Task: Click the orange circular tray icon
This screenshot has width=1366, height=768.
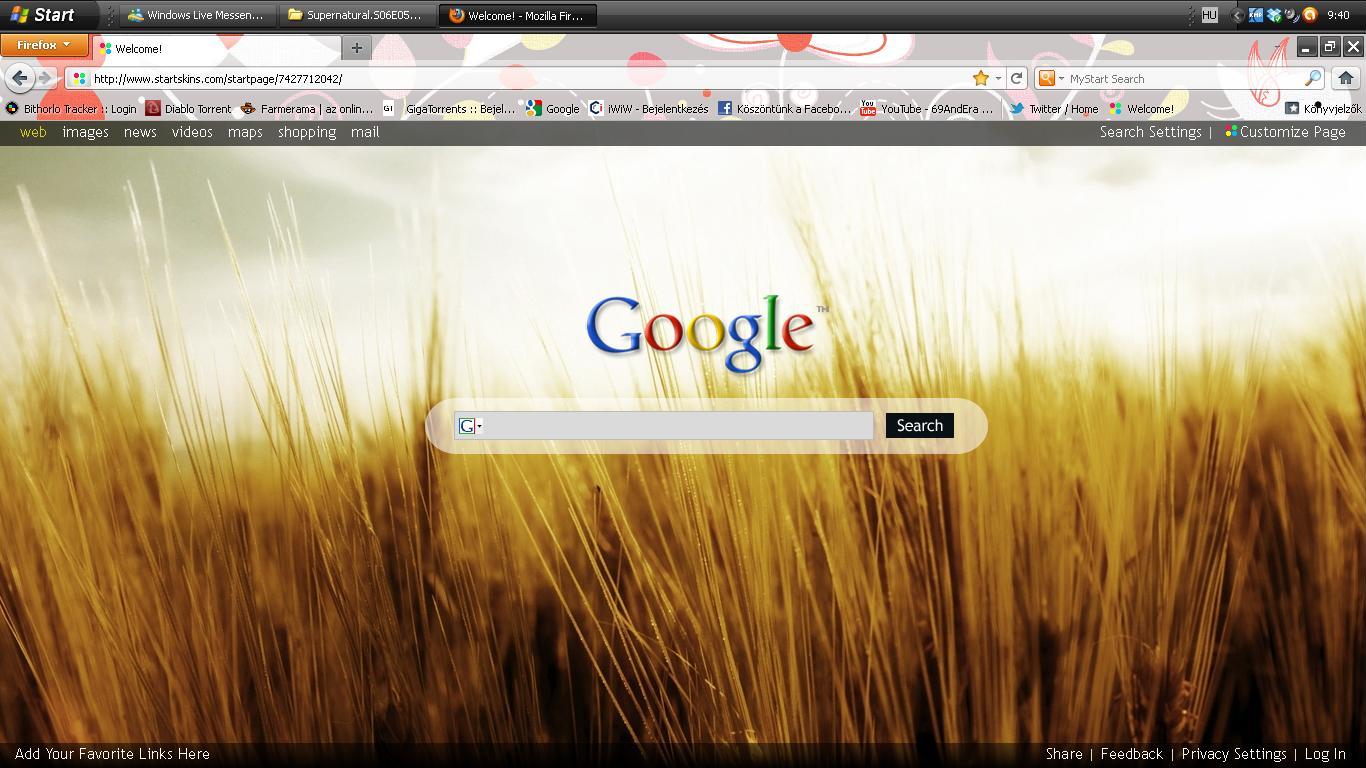Action: coord(1309,15)
